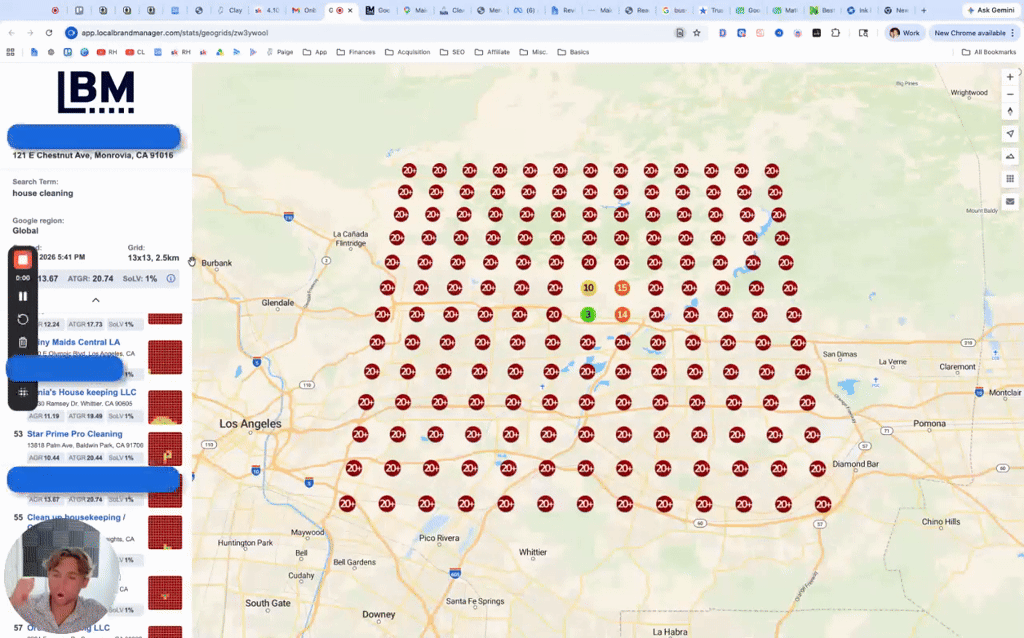Open a new browser tab
Viewport: 1024px width, 638px height.
tap(923, 10)
